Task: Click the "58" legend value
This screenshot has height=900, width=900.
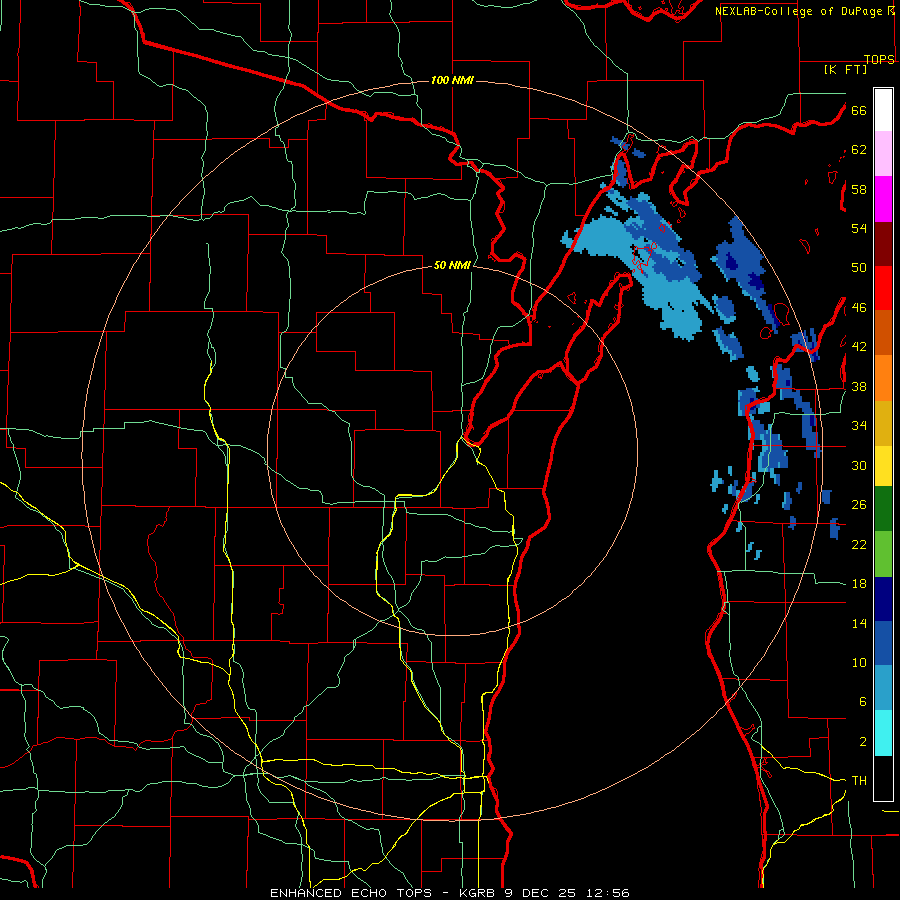Action: 859,189
